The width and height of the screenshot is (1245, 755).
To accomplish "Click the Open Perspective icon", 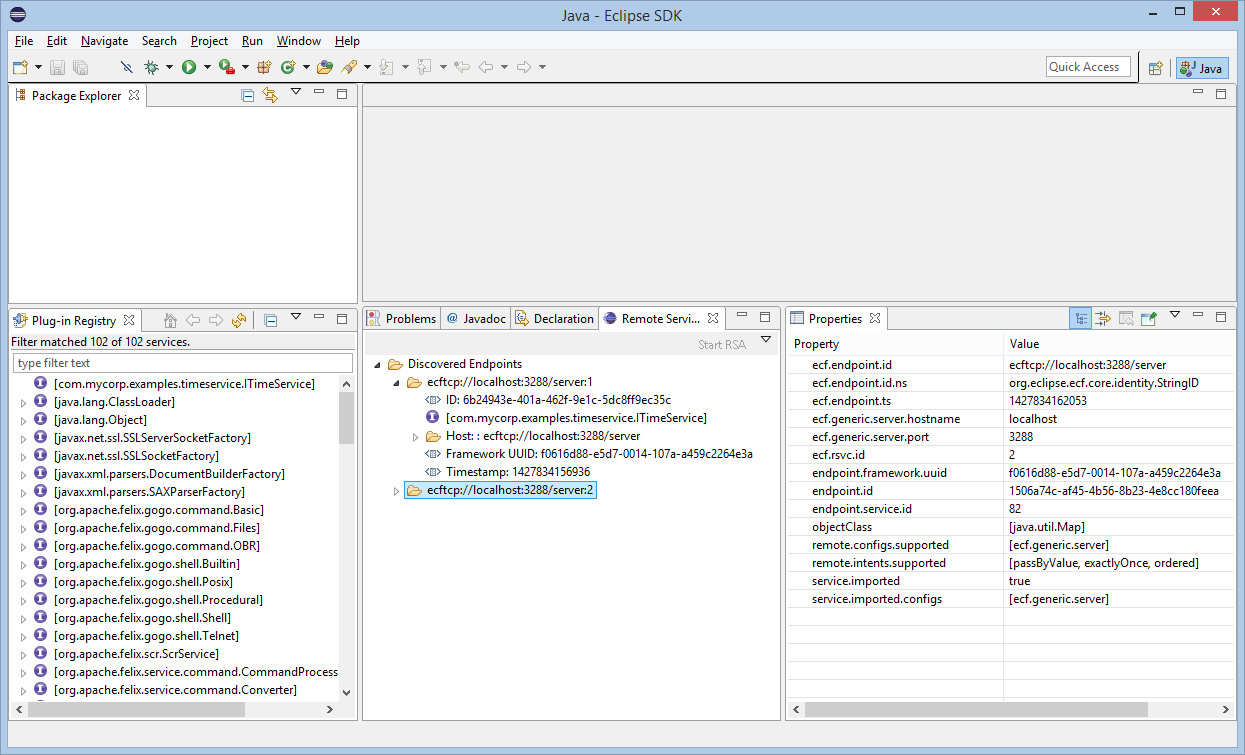I will click(1155, 68).
